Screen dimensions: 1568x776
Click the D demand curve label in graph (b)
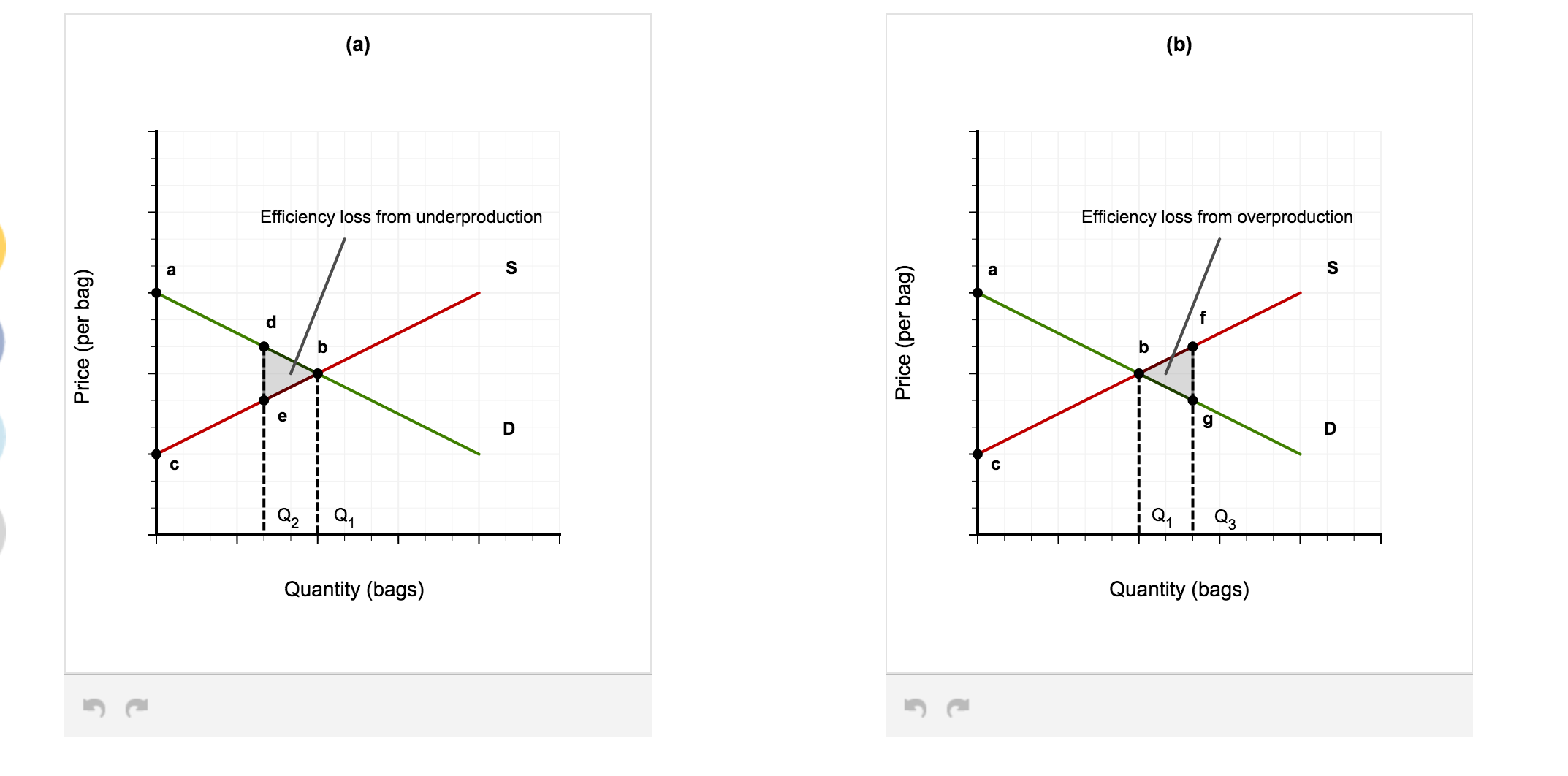(x=1331, y=429)
